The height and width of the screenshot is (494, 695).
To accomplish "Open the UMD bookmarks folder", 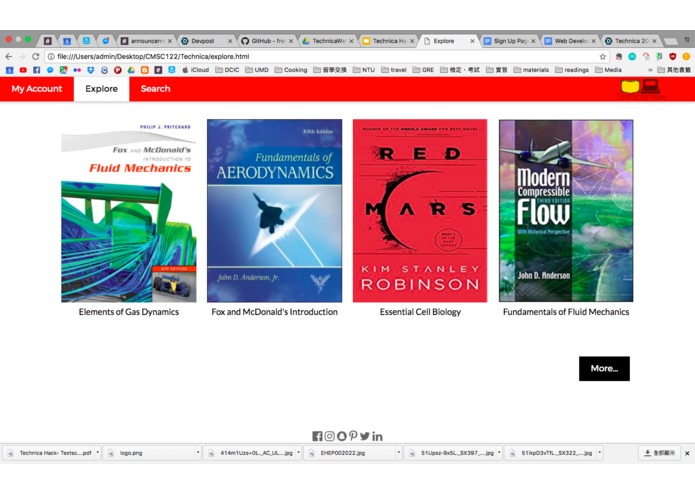I will click(x=257, y=70).
